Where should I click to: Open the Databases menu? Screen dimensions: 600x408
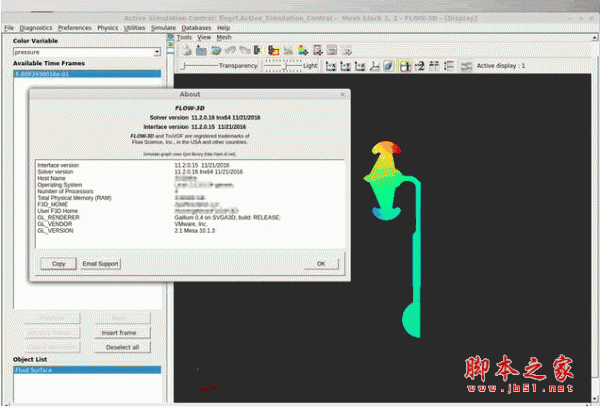pyautogui.click(x=196, y=28)
